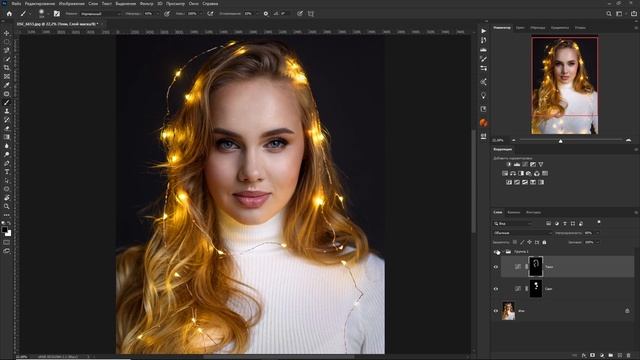Add a Brightness/Contrast adjustment
This screenshot has height=360, width=640.
(x=509, y=164)
